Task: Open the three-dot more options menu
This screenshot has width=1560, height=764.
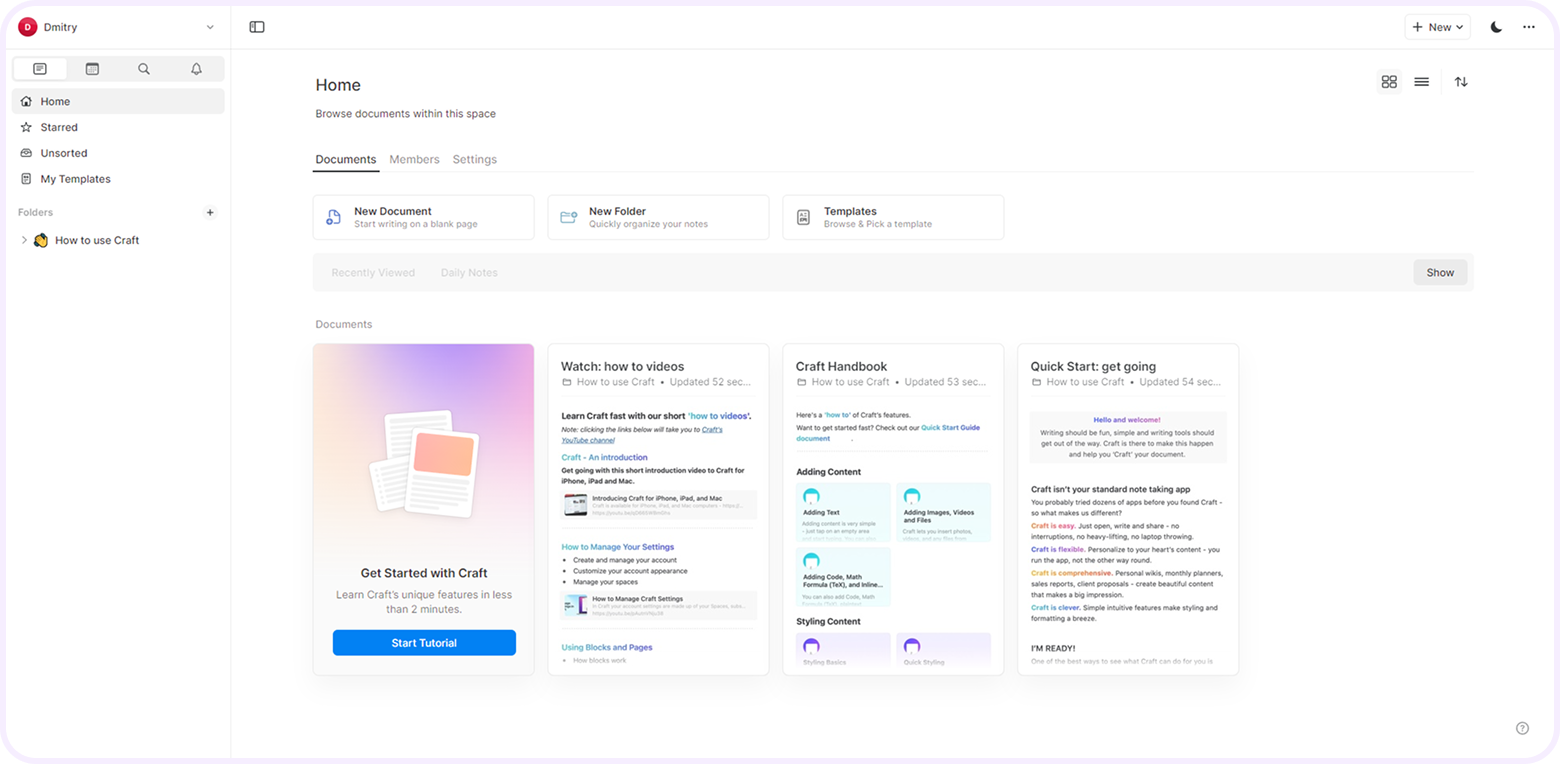Action: (x=1529, y=27)
